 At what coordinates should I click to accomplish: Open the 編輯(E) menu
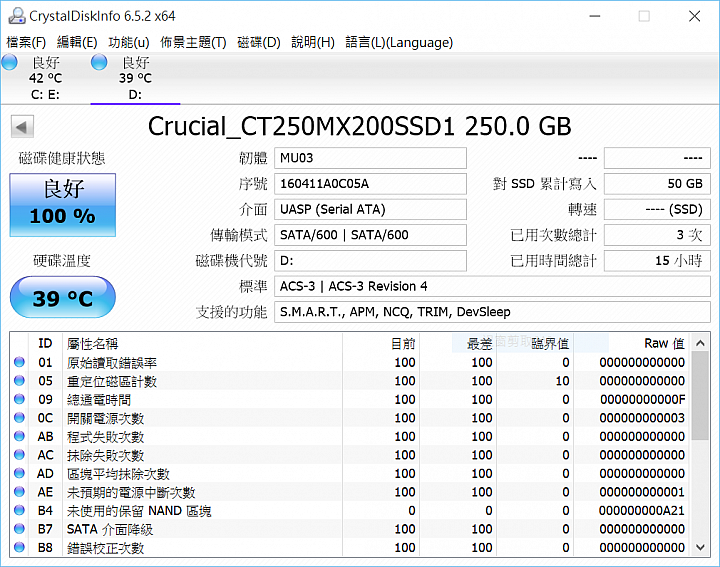(77, 42)
